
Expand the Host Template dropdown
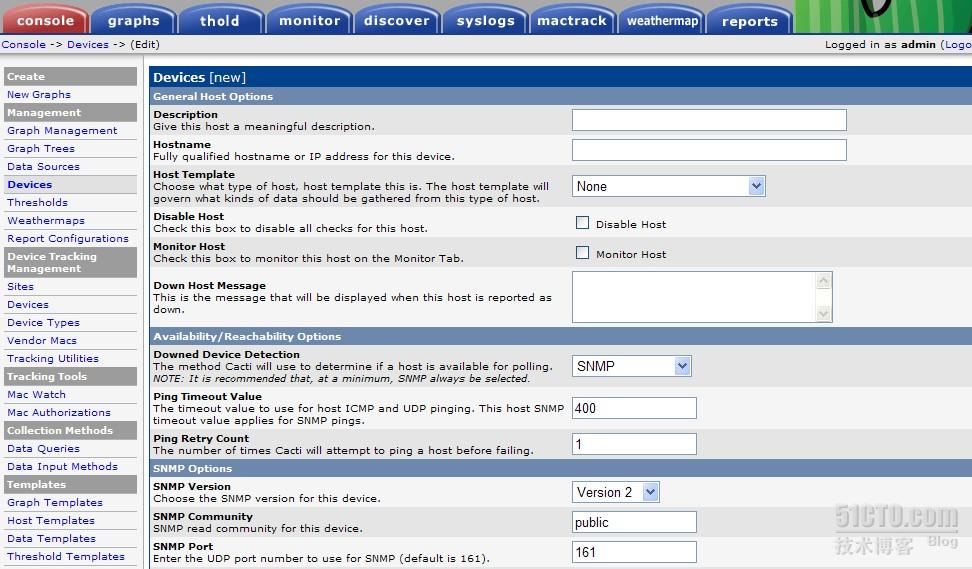tap(668, 186)
